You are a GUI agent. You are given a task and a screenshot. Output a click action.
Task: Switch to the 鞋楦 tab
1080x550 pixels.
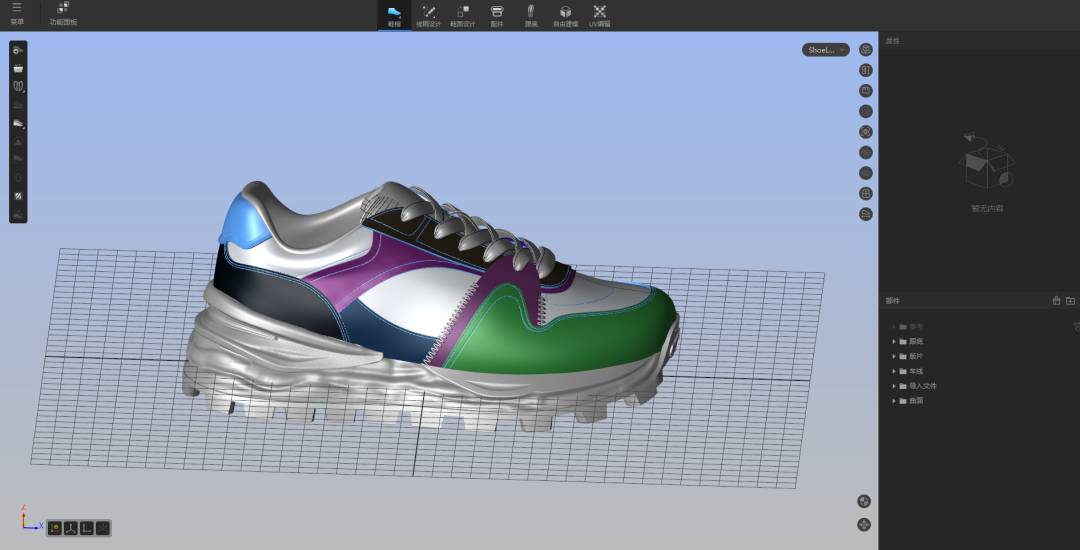[x=394, y=14]
